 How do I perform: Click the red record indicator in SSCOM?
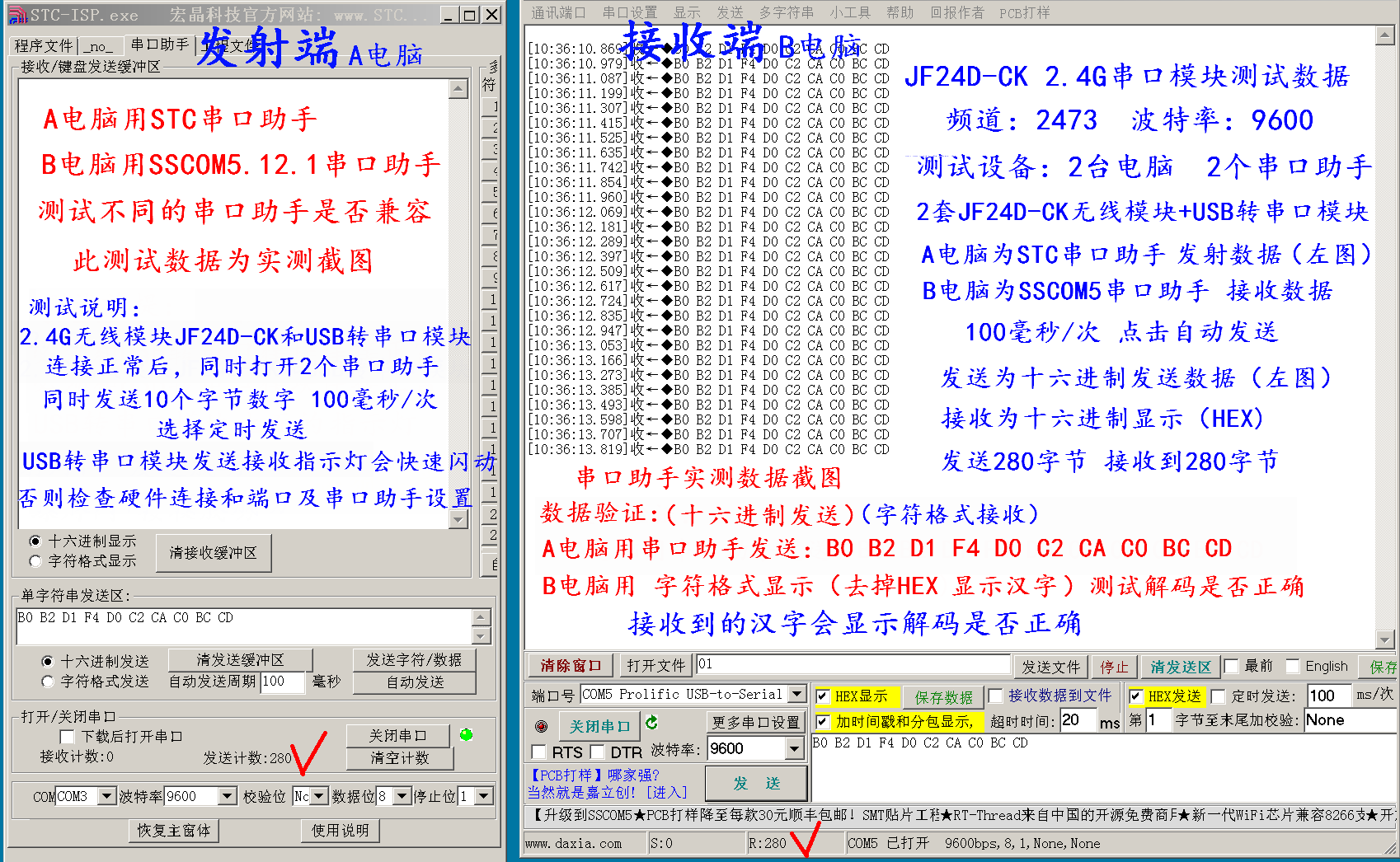point(541,726)
